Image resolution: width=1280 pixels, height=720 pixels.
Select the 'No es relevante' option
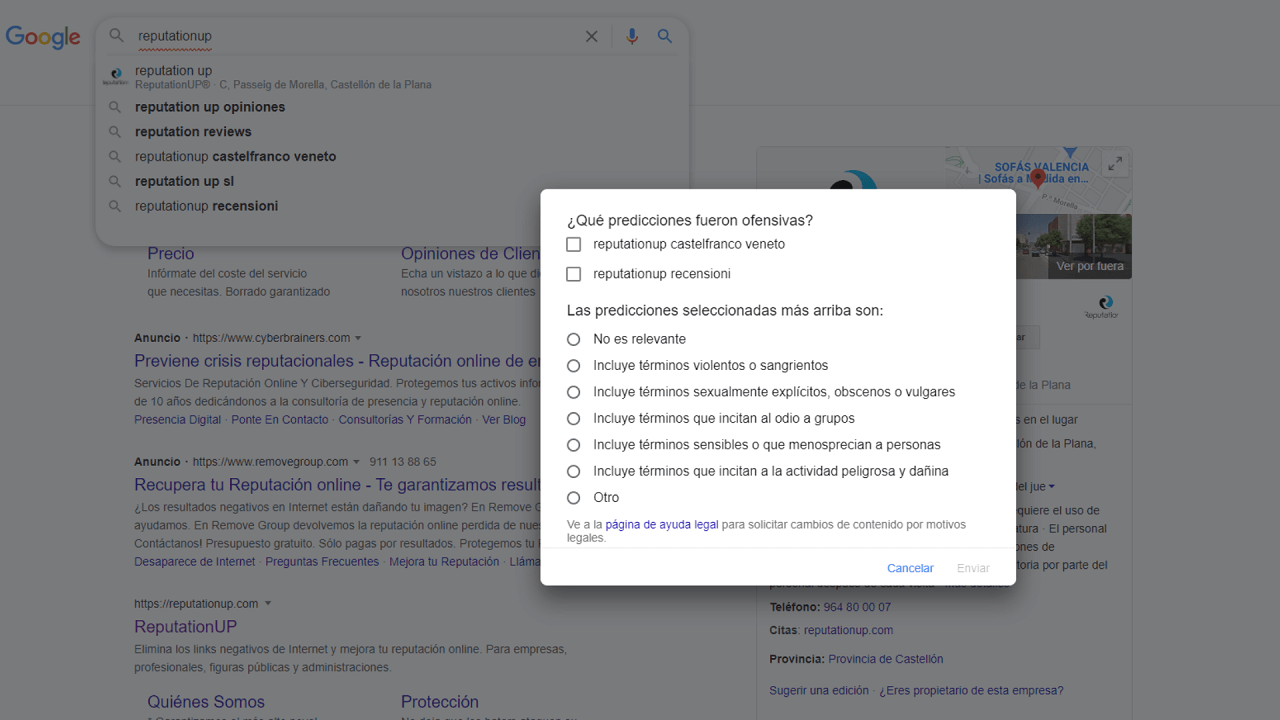(573, 339)
